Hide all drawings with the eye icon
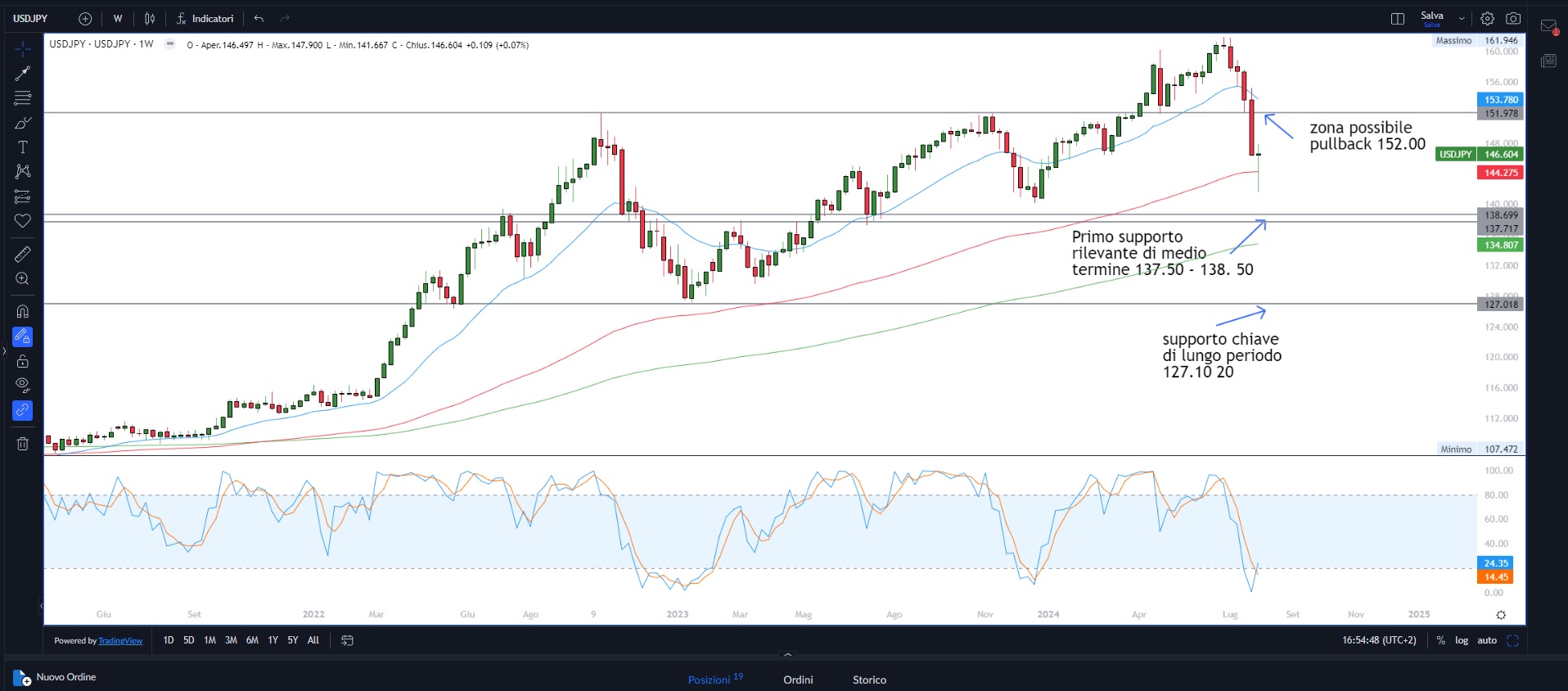The image size is (1568, 691). coord(22,385)
